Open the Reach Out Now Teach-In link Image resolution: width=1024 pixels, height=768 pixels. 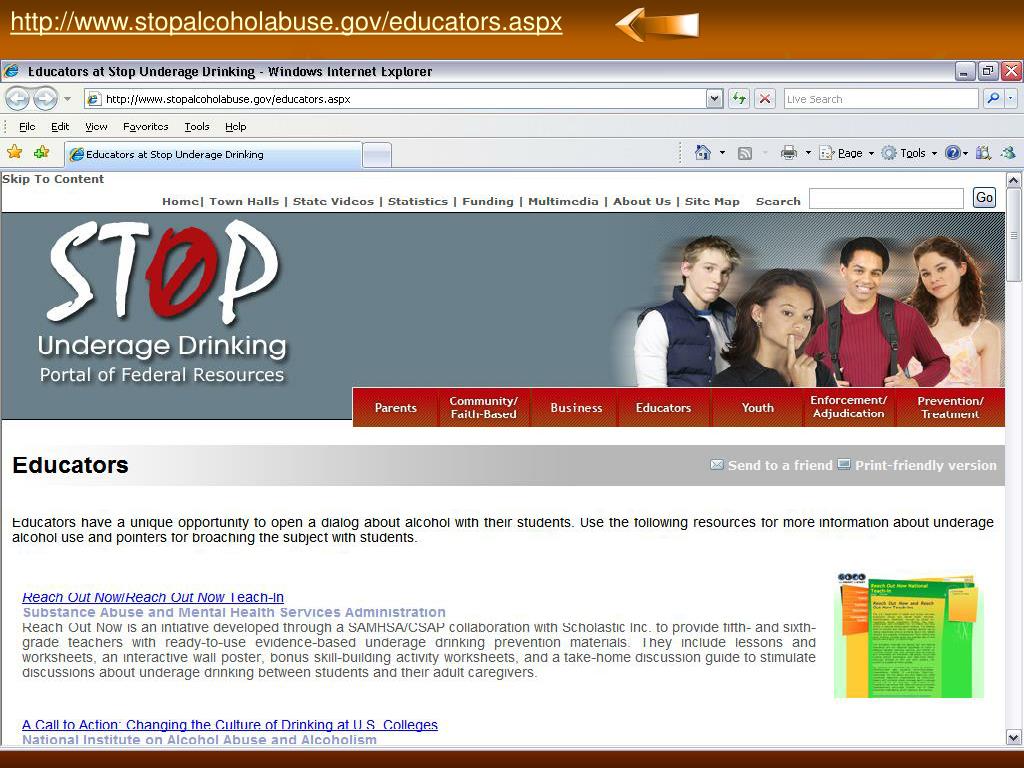[x=153, y=597]
